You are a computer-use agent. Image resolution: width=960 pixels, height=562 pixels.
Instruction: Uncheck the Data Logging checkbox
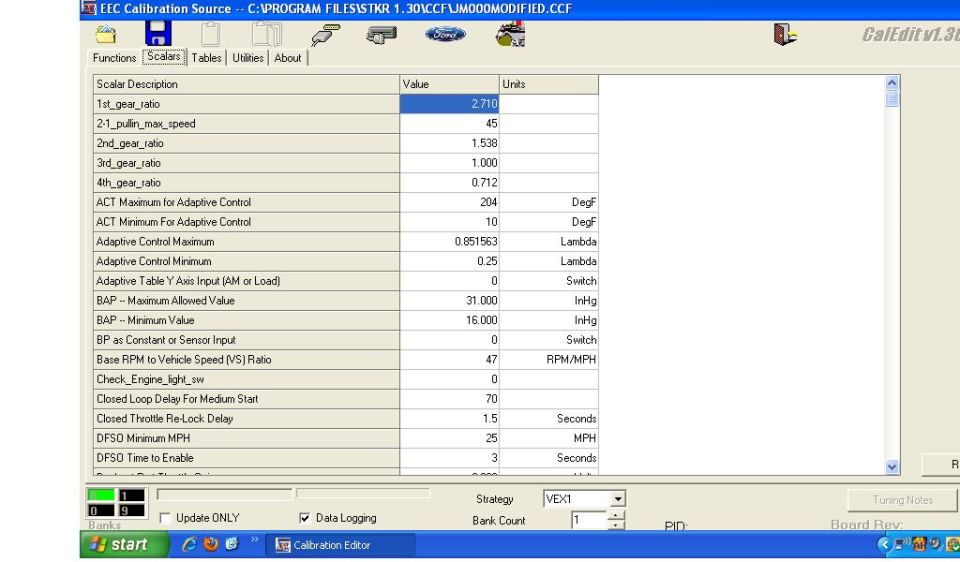click(304, 518)
